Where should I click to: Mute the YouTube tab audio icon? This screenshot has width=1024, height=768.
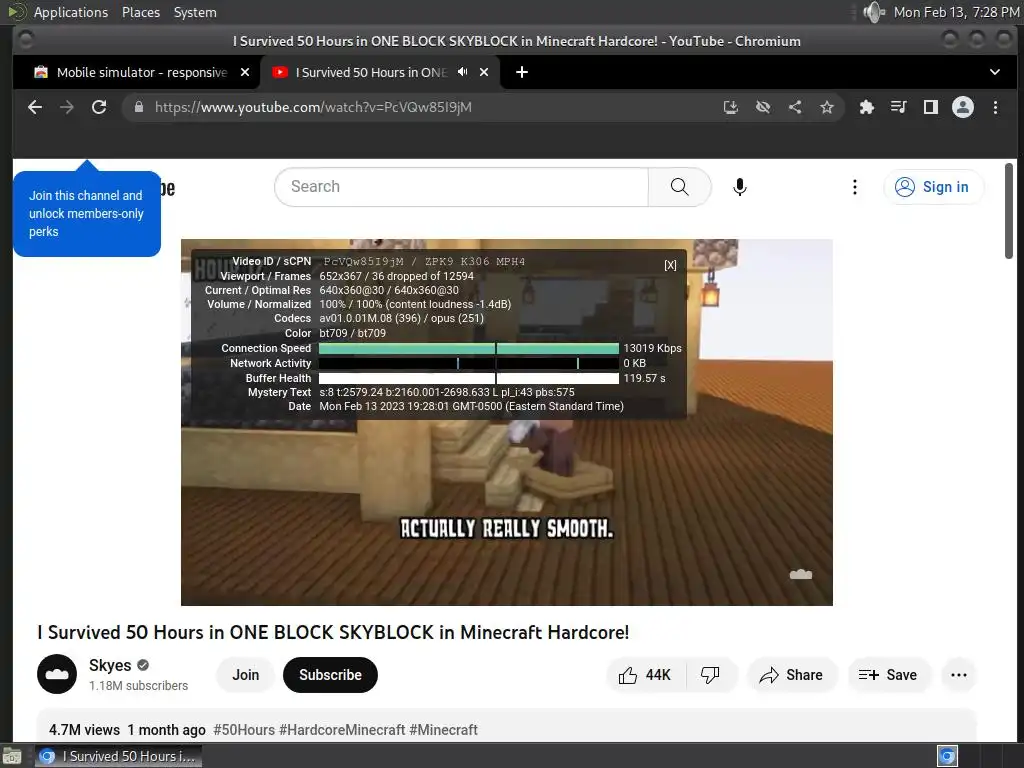coord(462,72)
